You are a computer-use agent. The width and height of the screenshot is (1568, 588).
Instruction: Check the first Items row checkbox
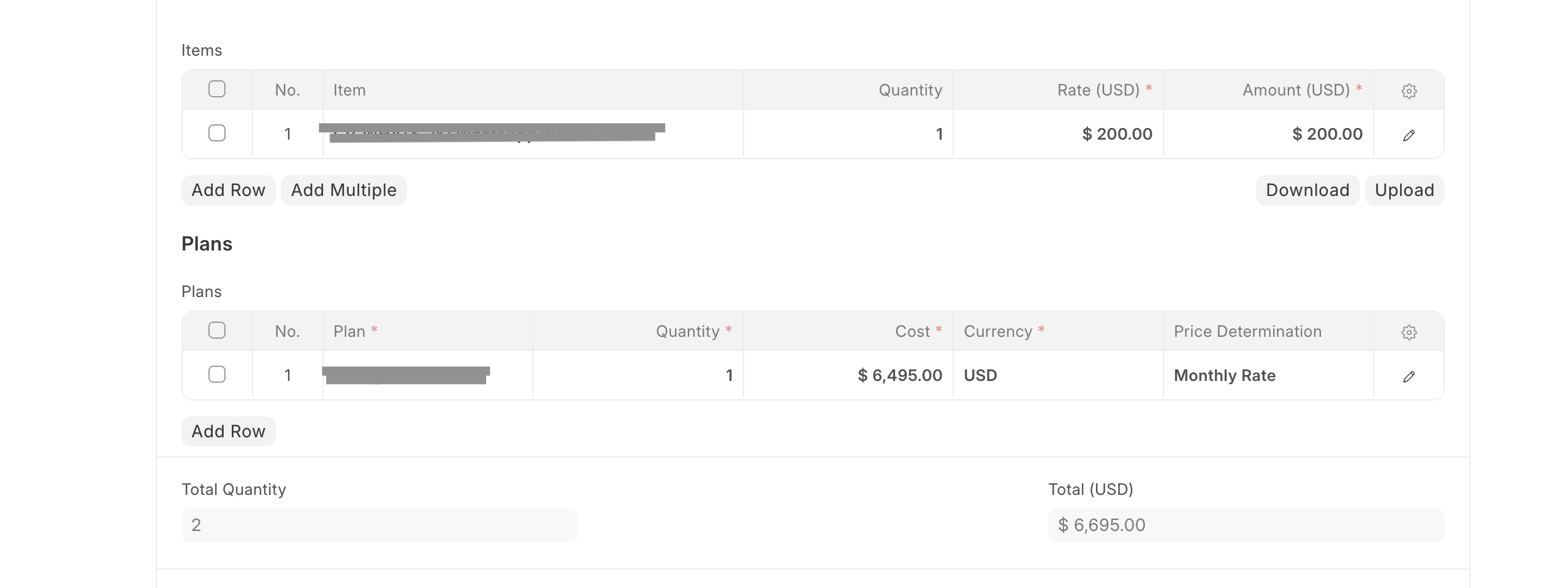click(x=217, y=133)
